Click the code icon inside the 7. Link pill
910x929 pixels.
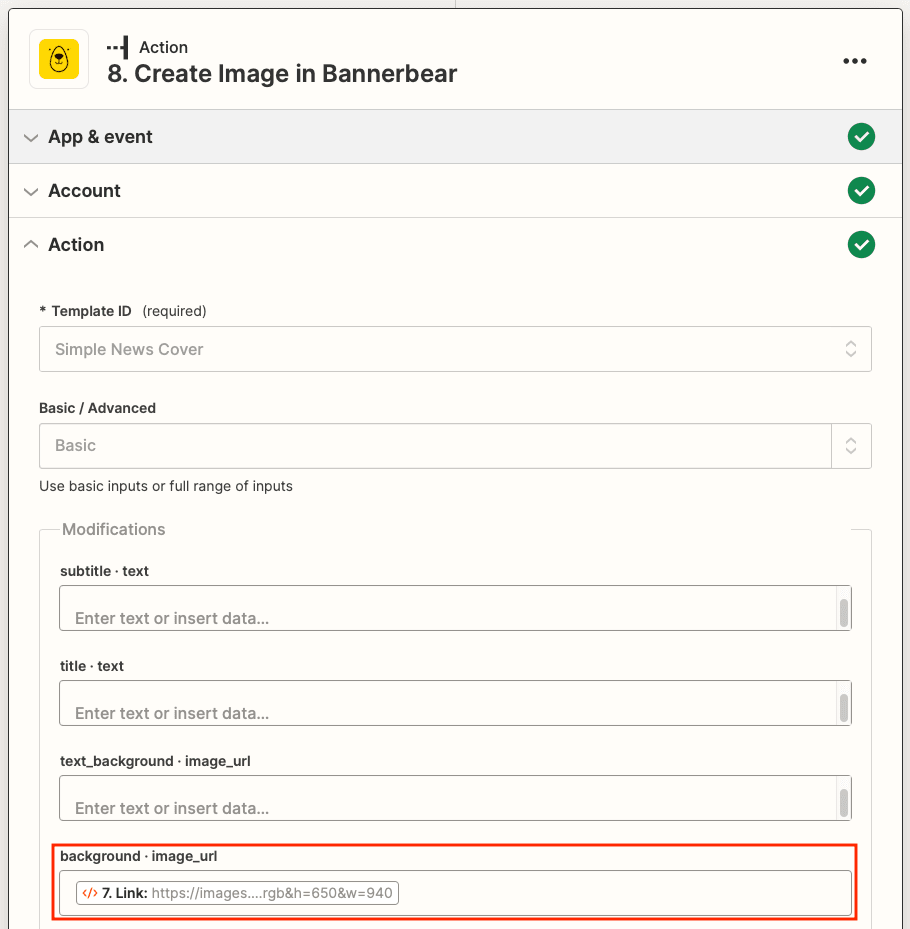click(x=87, y=892)
